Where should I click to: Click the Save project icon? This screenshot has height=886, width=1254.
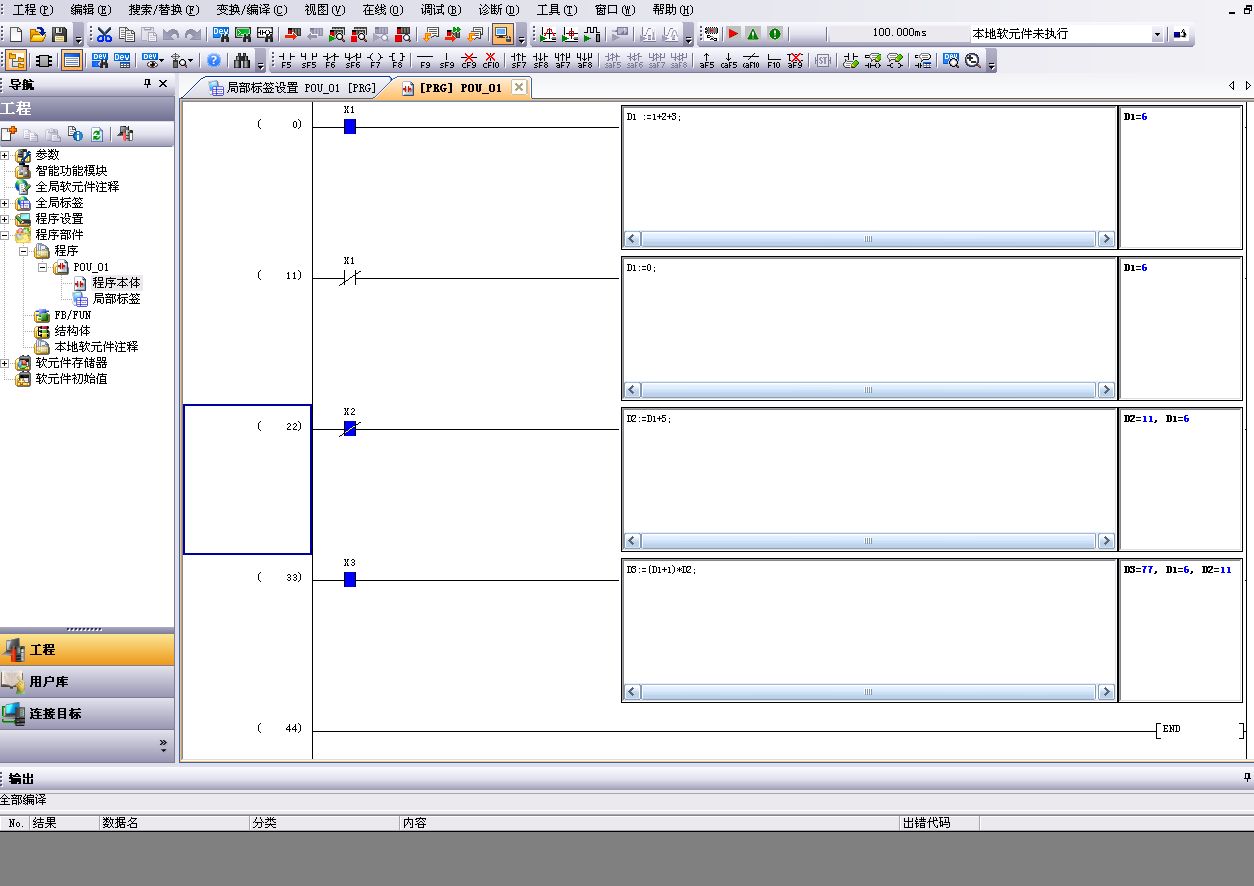59,35
